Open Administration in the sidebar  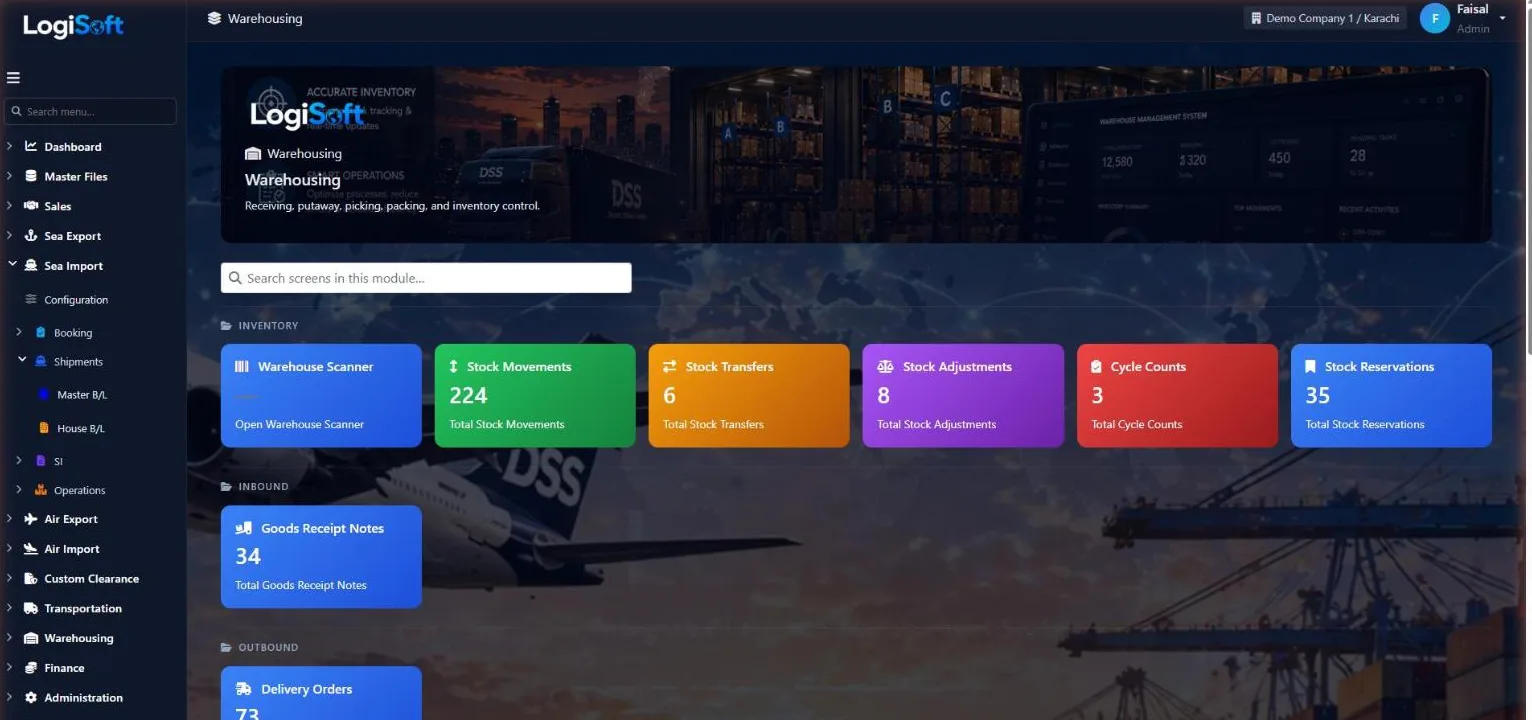pyautogui.click(x=83, y=697)
